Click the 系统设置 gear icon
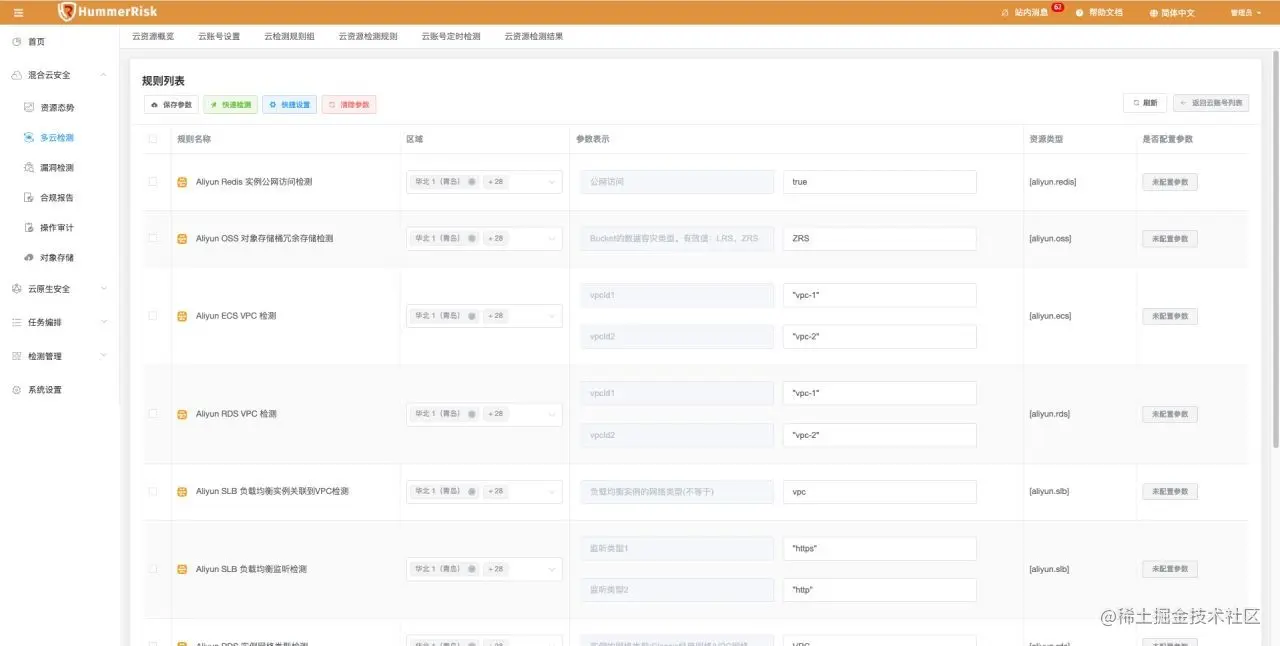Image resolution: width=1280 pixels, height=646 pixels. (x=17, y=389)
